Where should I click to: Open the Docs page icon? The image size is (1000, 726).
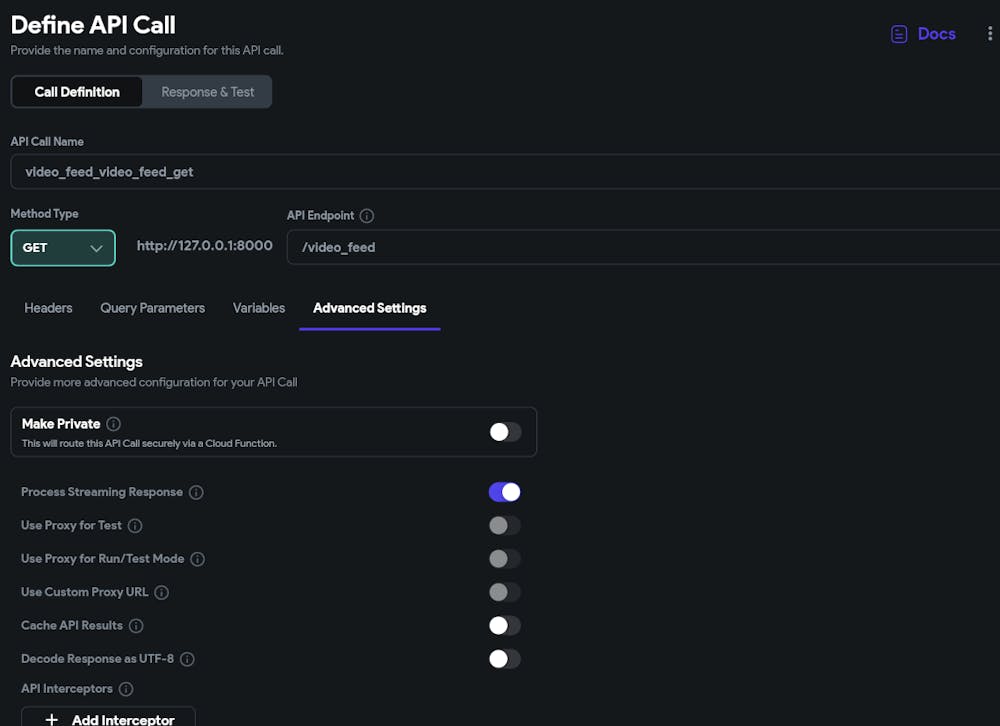tap(900, 34)
